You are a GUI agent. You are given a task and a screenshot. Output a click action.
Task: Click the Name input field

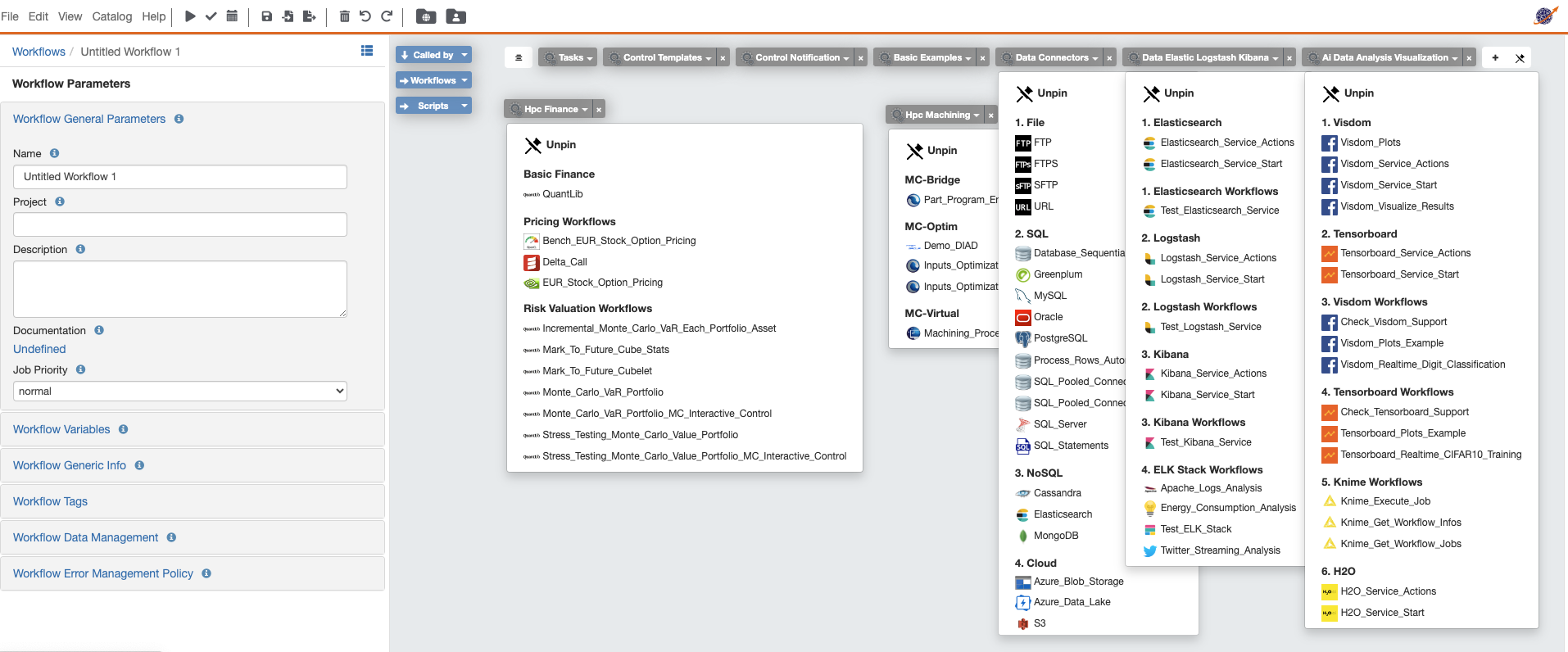click(180, 177)
